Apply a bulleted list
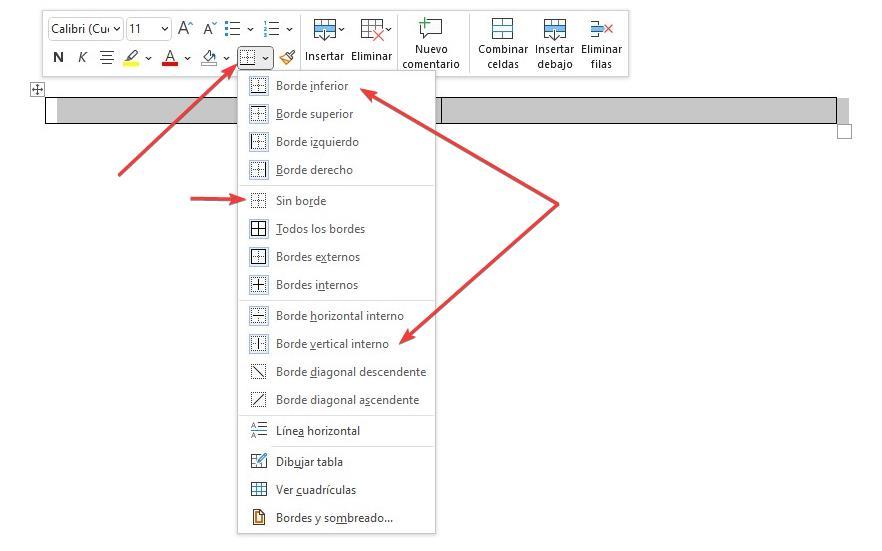882x551 pixels. [x=232, y=28]
